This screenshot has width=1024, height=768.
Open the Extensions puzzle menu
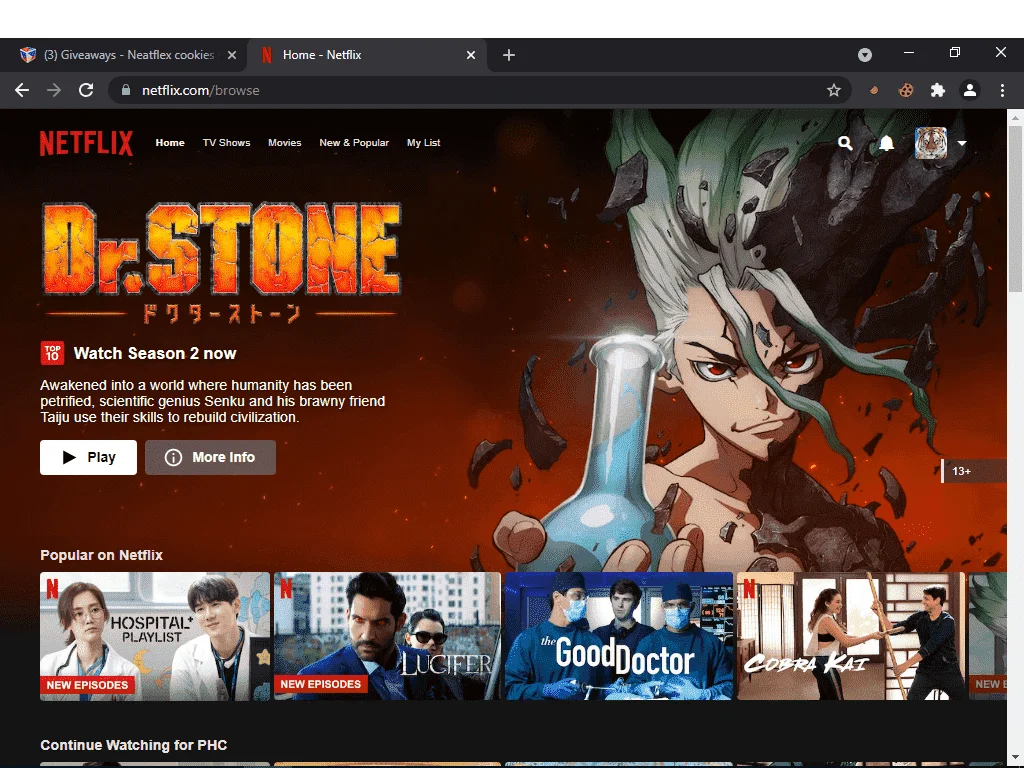coord(938,90)
